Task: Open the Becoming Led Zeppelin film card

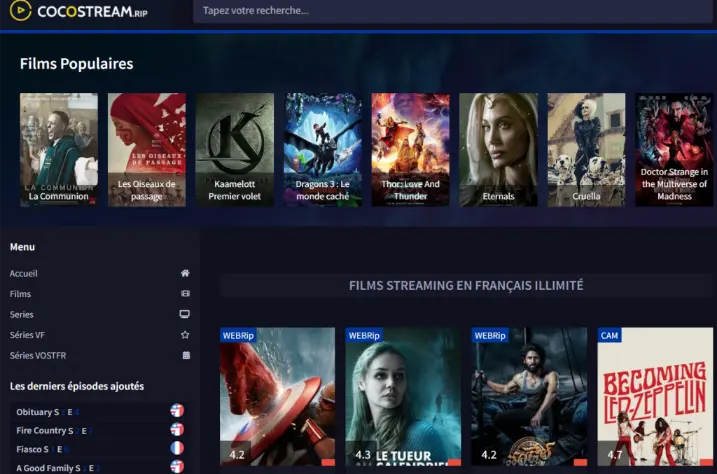Action: click(x=655, y=396)
